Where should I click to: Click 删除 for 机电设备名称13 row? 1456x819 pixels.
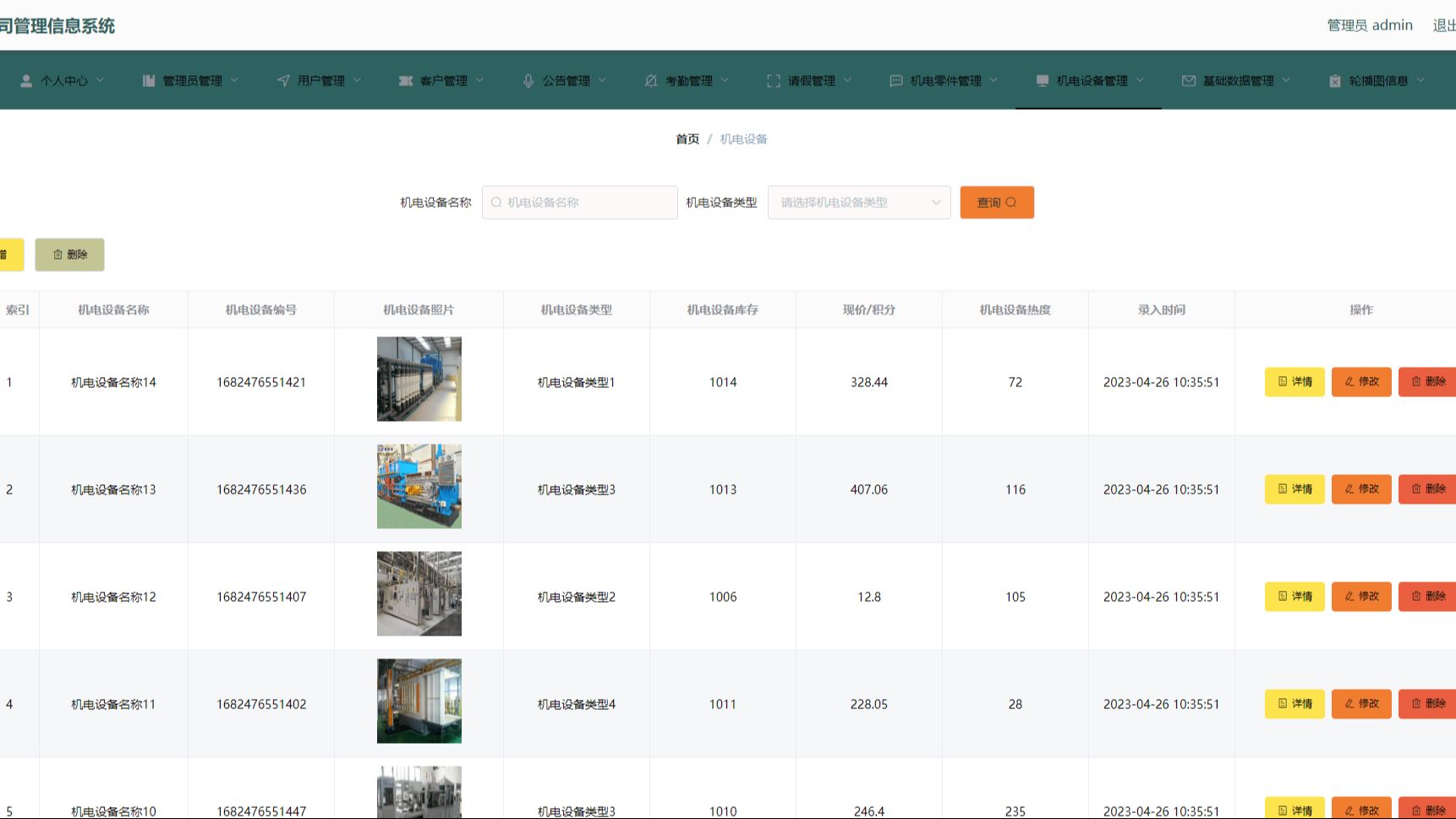(1427, 489)
